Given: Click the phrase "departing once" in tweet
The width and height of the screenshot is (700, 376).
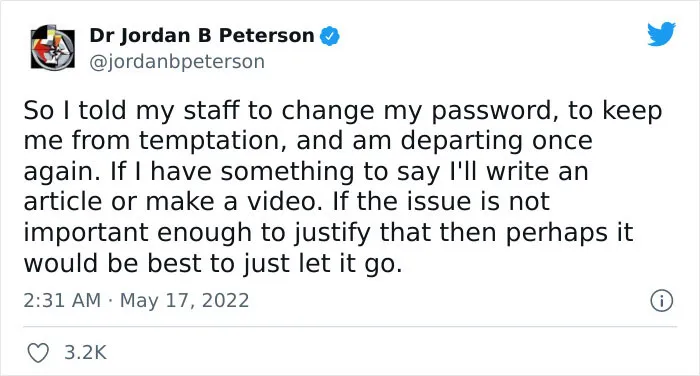Looking at the screenshot, I should (496, 142).
